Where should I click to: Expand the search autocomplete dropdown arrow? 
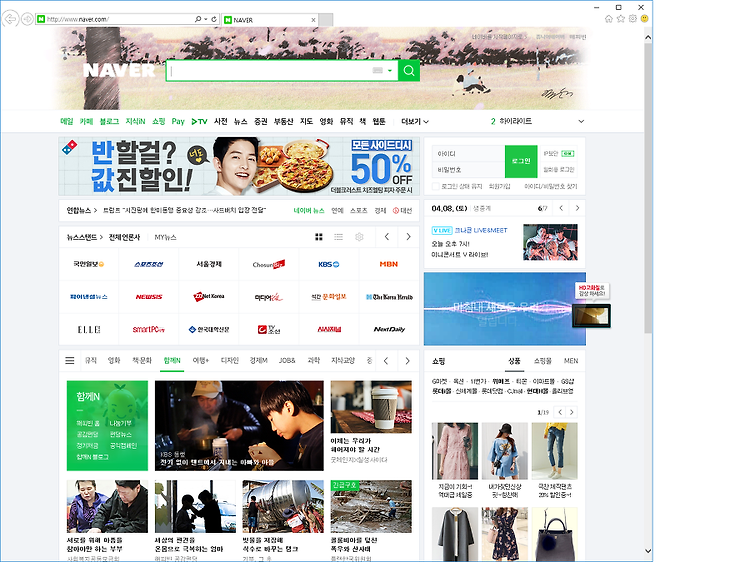tap(390, 71)
